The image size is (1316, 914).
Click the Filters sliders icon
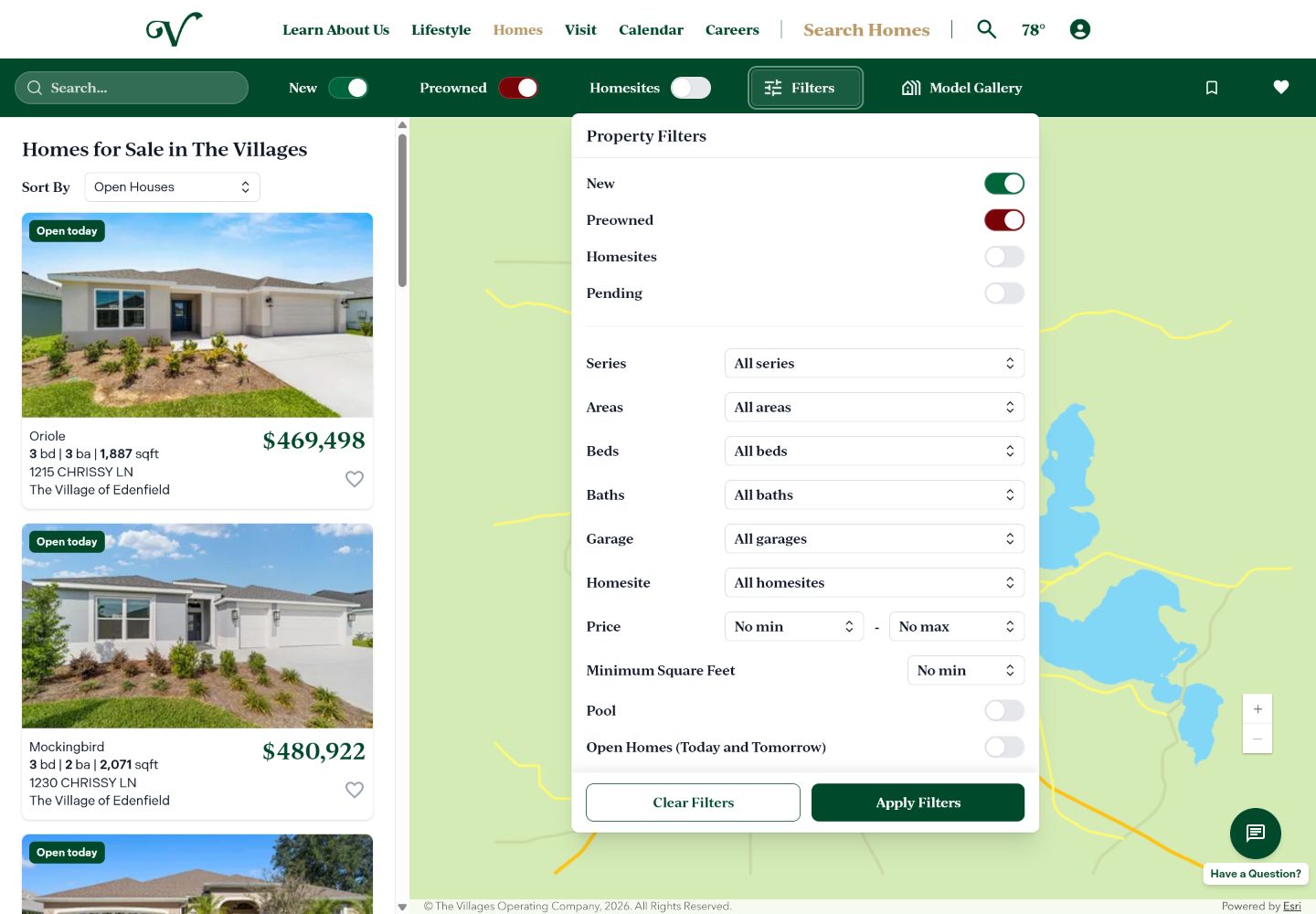773,88
